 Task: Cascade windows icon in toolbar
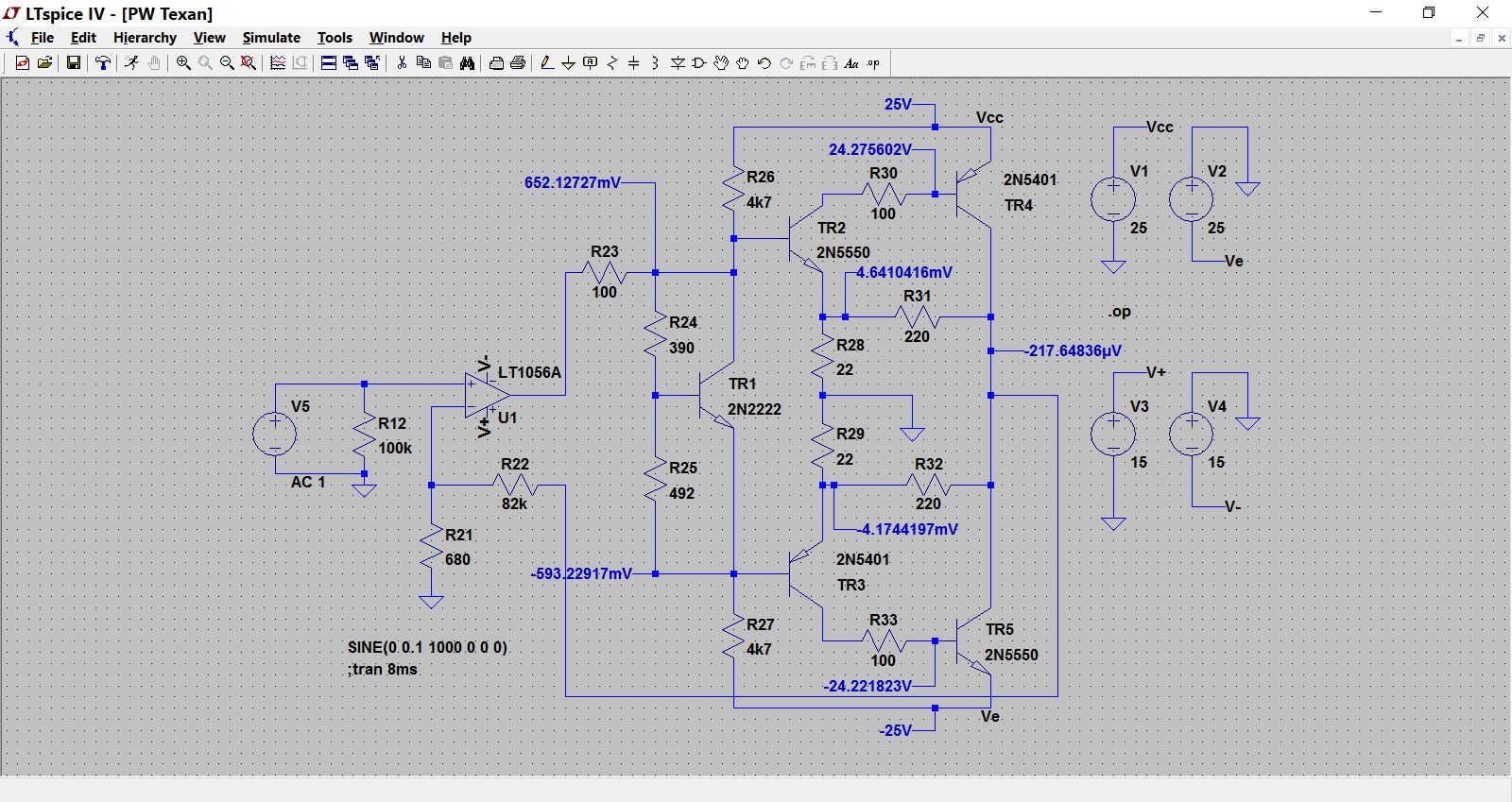pos(351,63)
